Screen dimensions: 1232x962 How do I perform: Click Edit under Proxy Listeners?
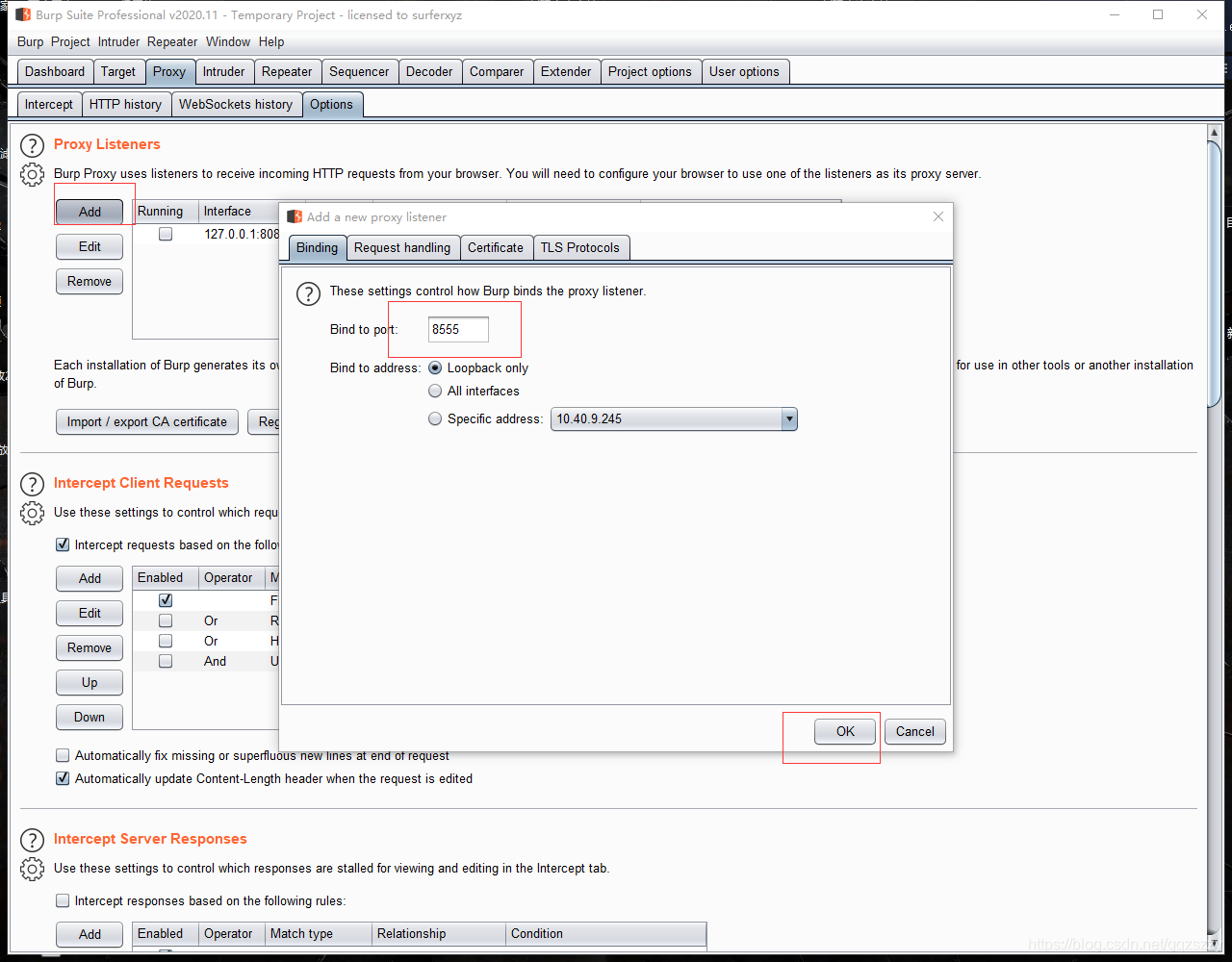[90, 246]
